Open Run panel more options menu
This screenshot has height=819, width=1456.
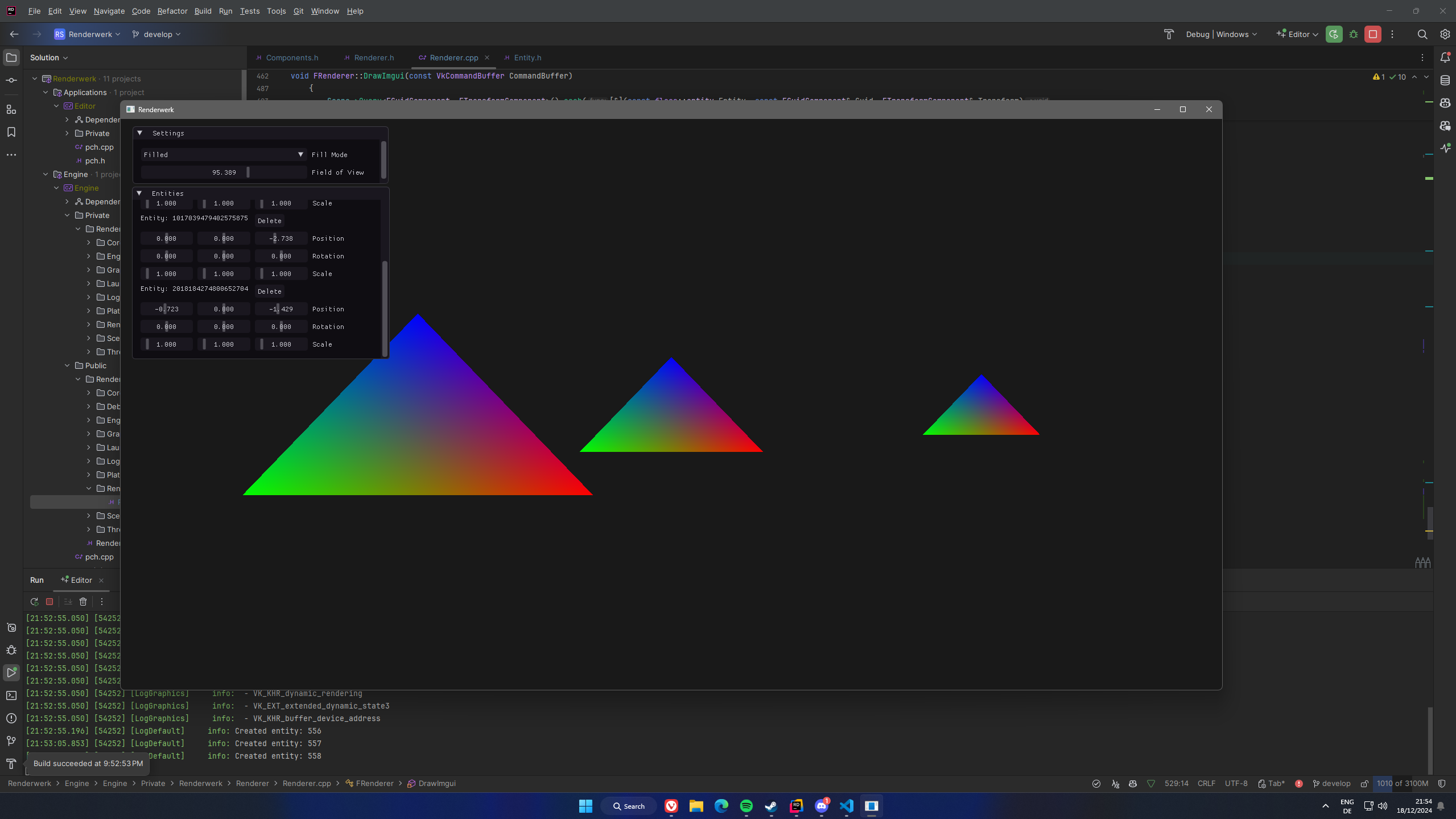(102, 602)
